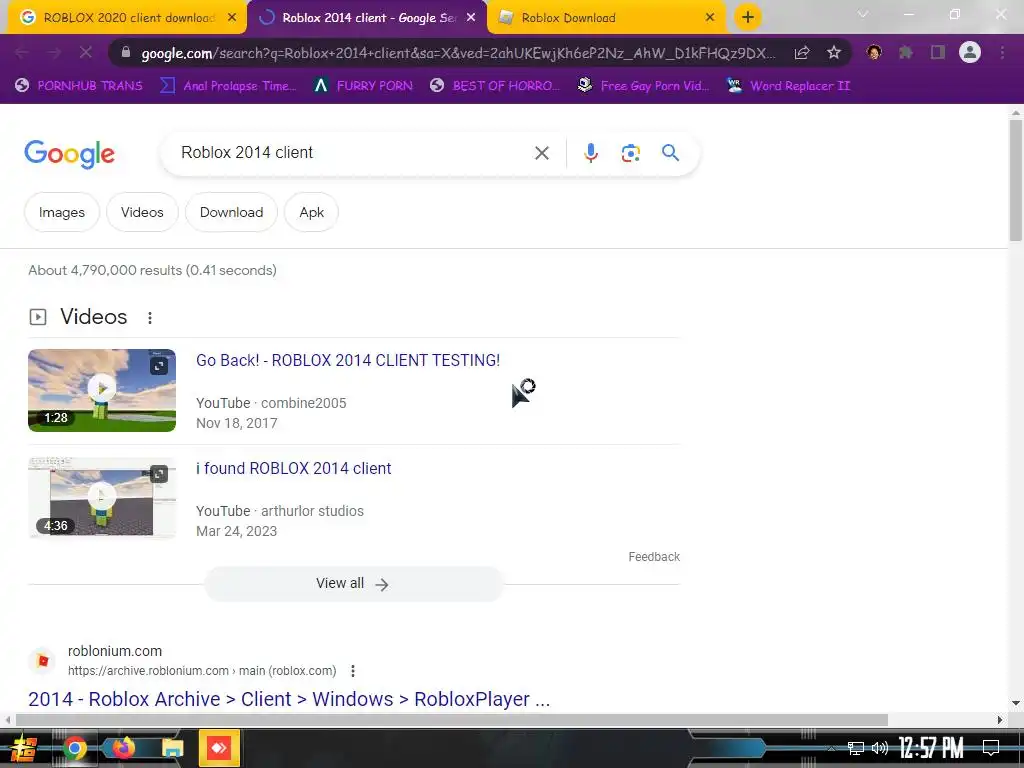Share this page from address bar

(802, 53)
